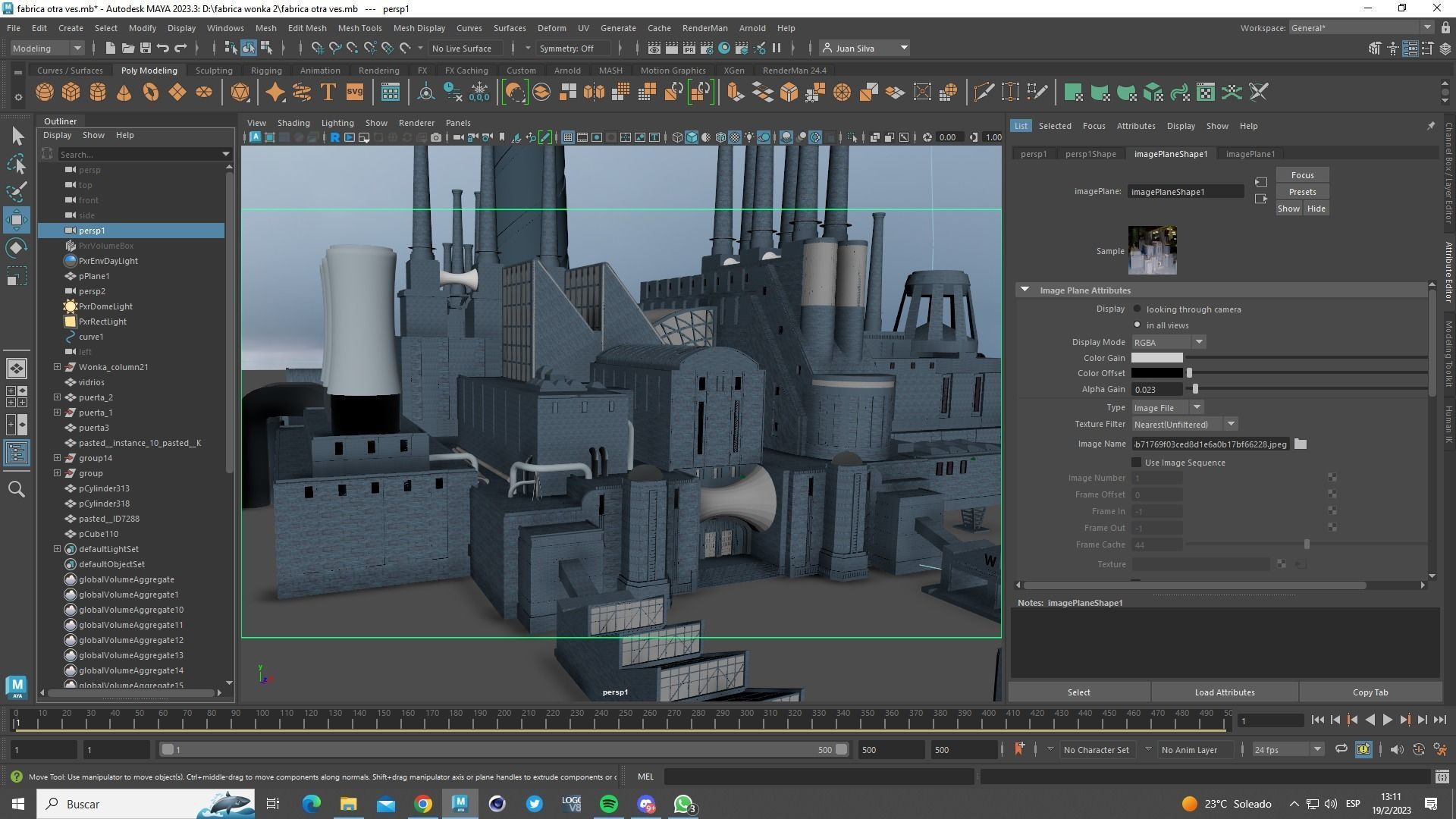Click the image plane Sample thumbnail
This screenshot has width=1456, height=819.
1152,250
